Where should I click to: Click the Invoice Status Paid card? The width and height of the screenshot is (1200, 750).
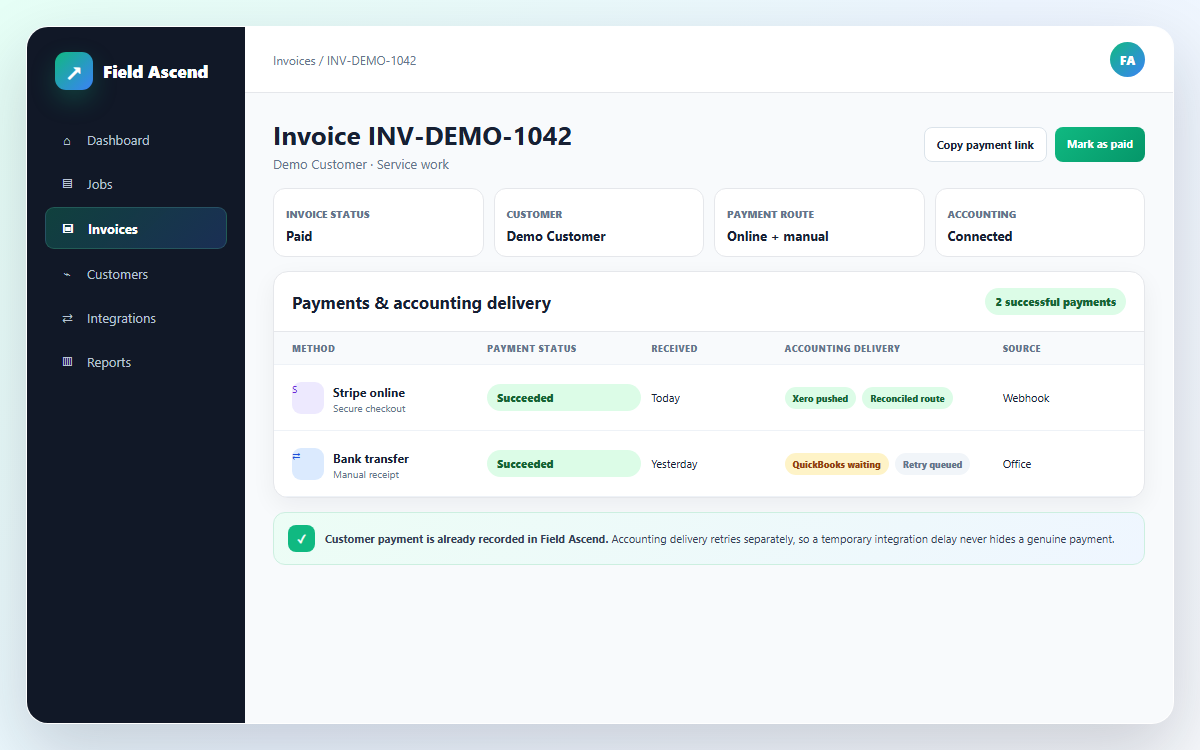coord(378,223)
